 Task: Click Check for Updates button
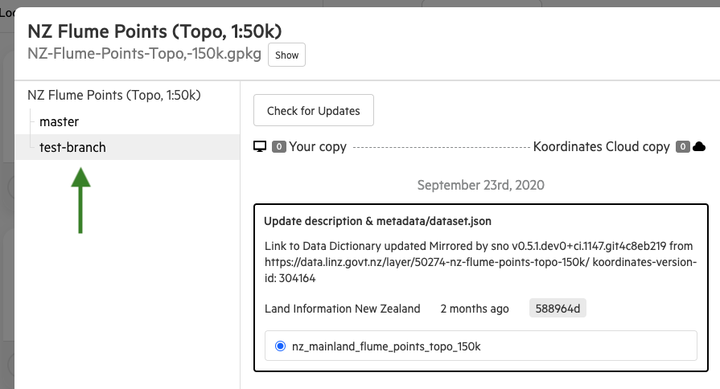[313, 110]
